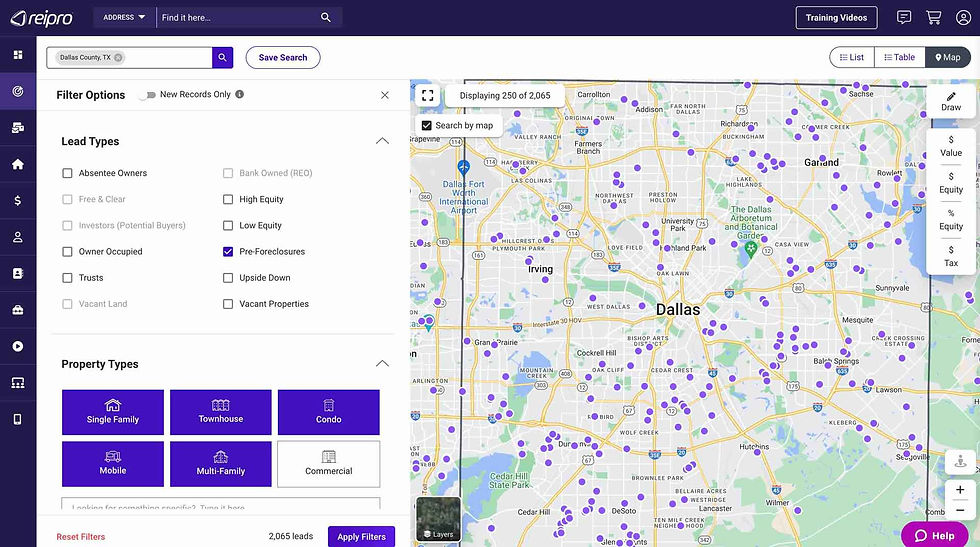Select the $ Tax map overlay
Viewport: 980px width, 547px height.
pos(951,256)
